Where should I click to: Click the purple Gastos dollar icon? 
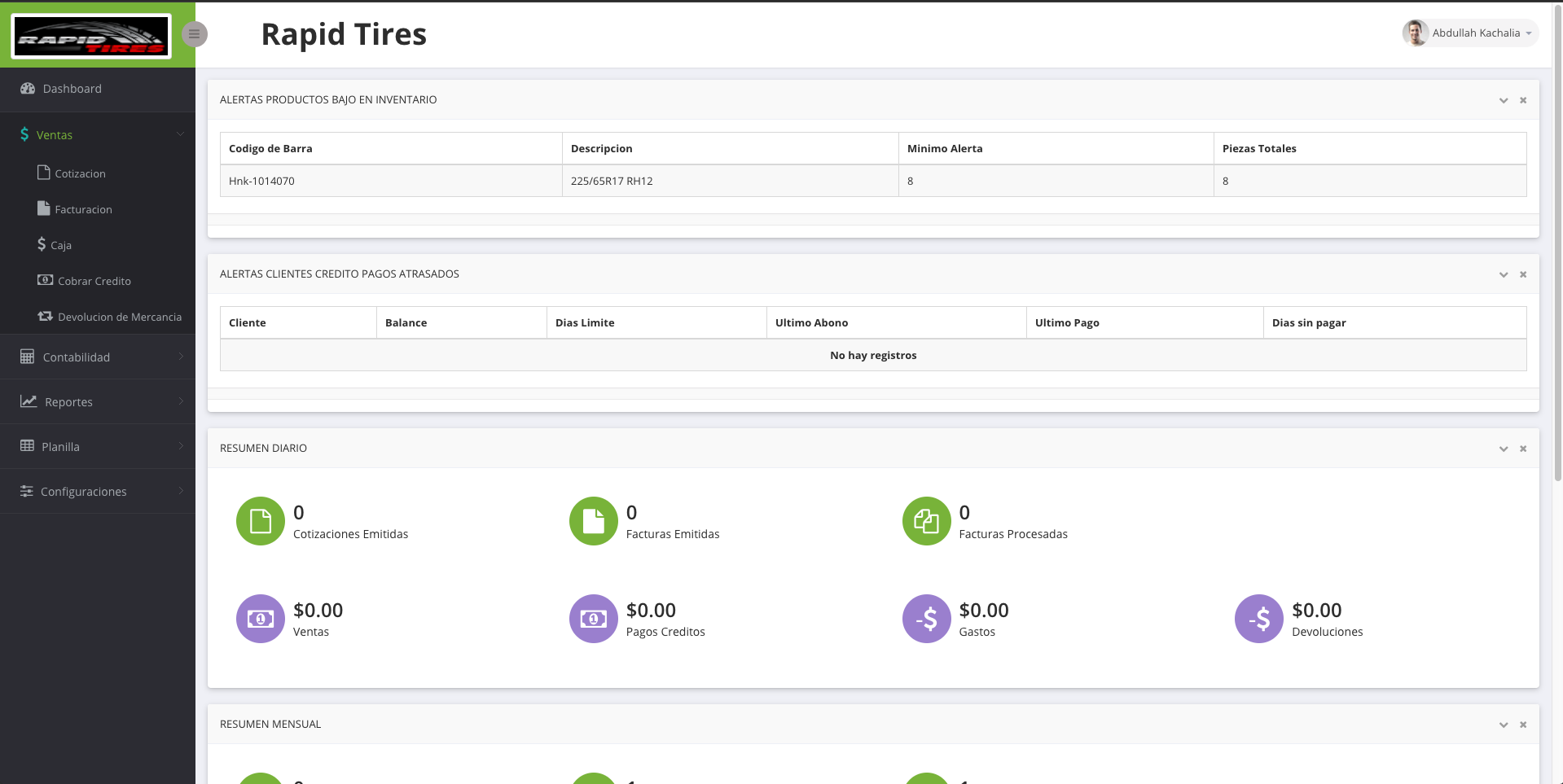[926, 619]
